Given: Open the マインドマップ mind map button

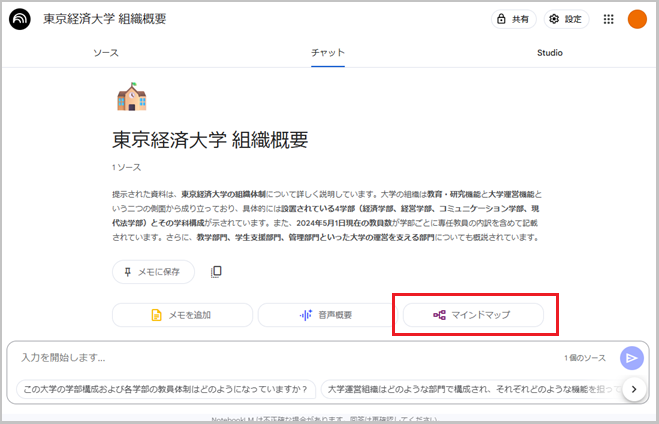Looking at the screenshot, I should (473, 315).
